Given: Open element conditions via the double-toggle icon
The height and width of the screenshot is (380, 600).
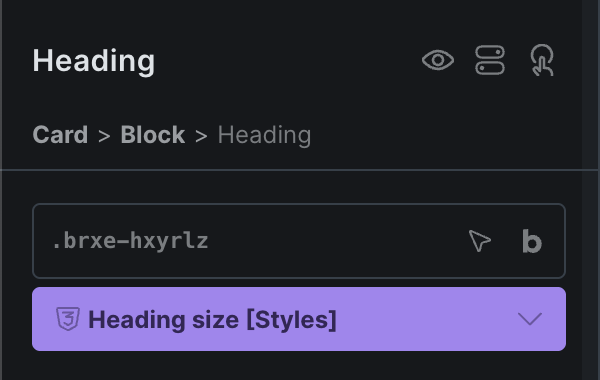Looking at the screenshot, I should [x=490, y=60].
